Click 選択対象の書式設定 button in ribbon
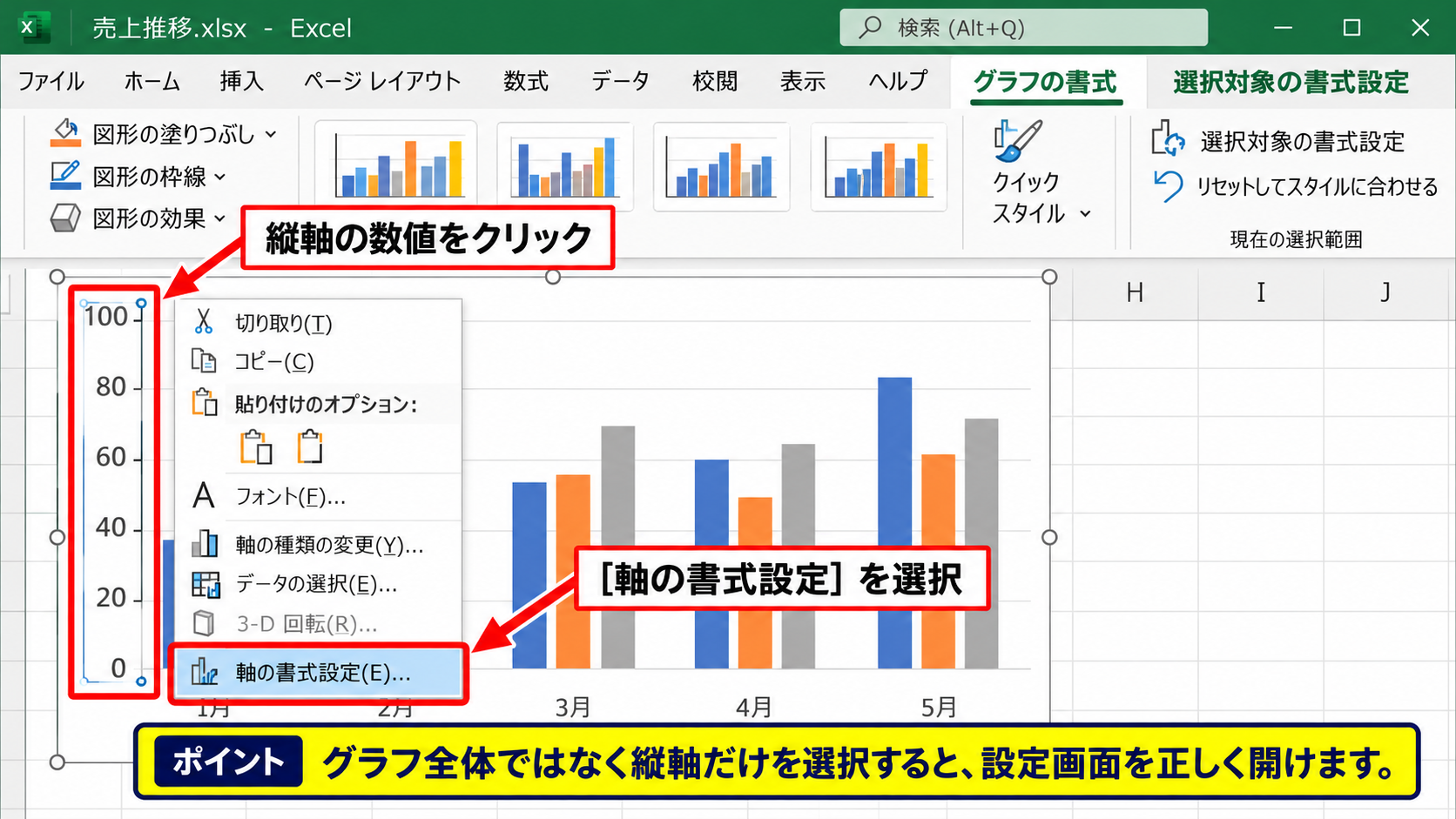 click(x=1277, y=140)
